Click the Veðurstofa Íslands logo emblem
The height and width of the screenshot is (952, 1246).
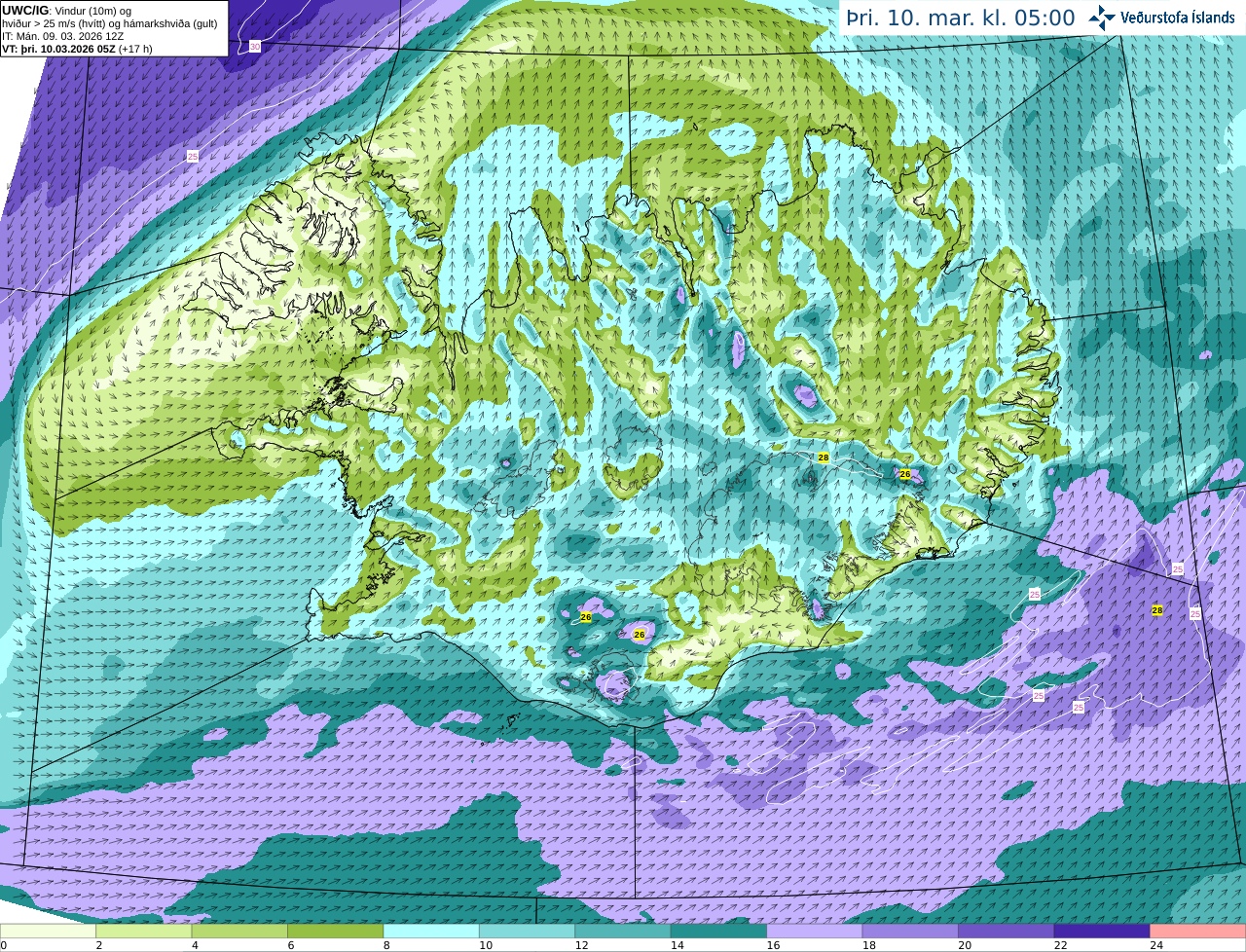point(1102,18)
